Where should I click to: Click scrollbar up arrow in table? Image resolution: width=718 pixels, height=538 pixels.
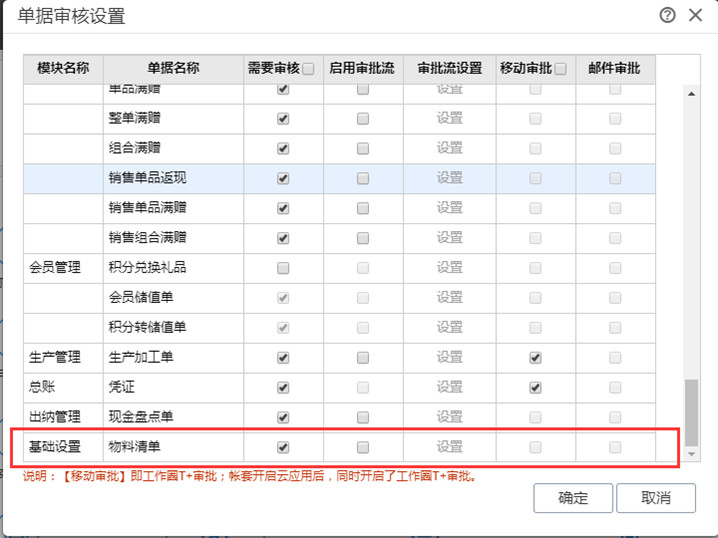[x=690, y=94]
